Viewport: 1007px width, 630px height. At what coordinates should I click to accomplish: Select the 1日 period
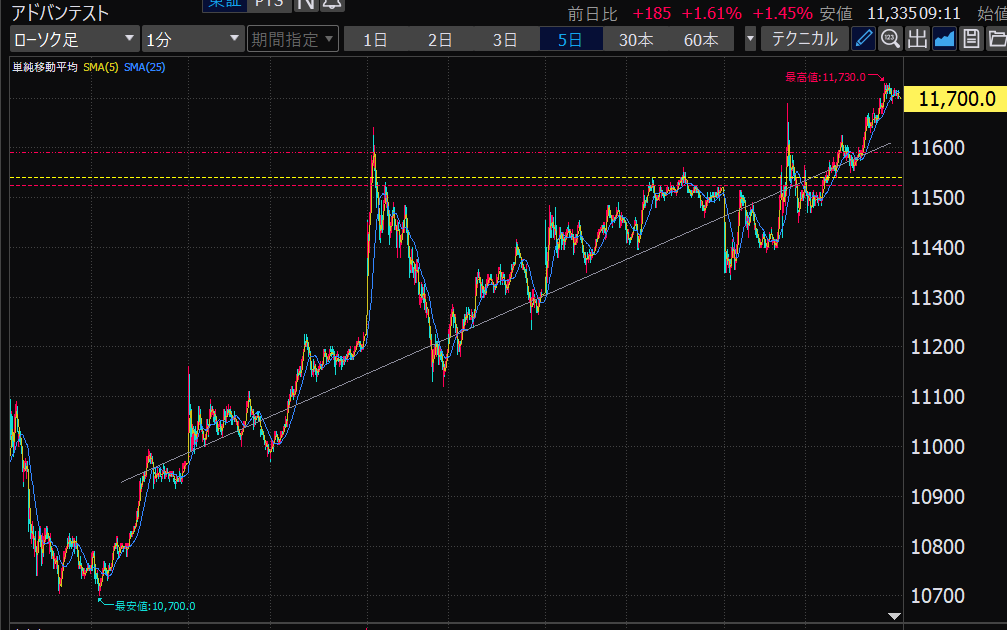[376, 40]
